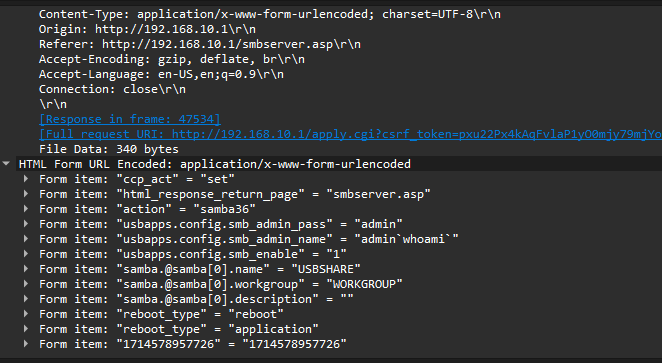This screenshot has height=363, width=662.
Task: Expand the "action" = "samba36" form item
Action: click(26, 209)
